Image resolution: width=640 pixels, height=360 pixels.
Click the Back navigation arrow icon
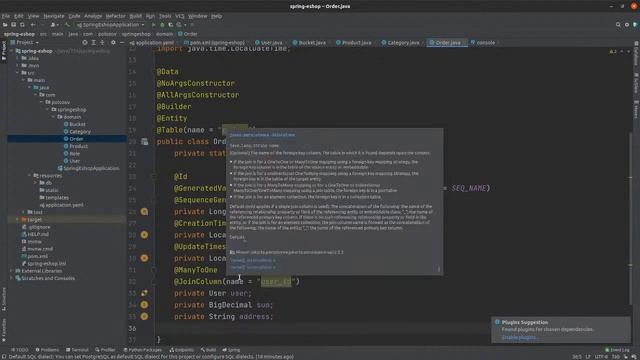[x=33, y=25]
